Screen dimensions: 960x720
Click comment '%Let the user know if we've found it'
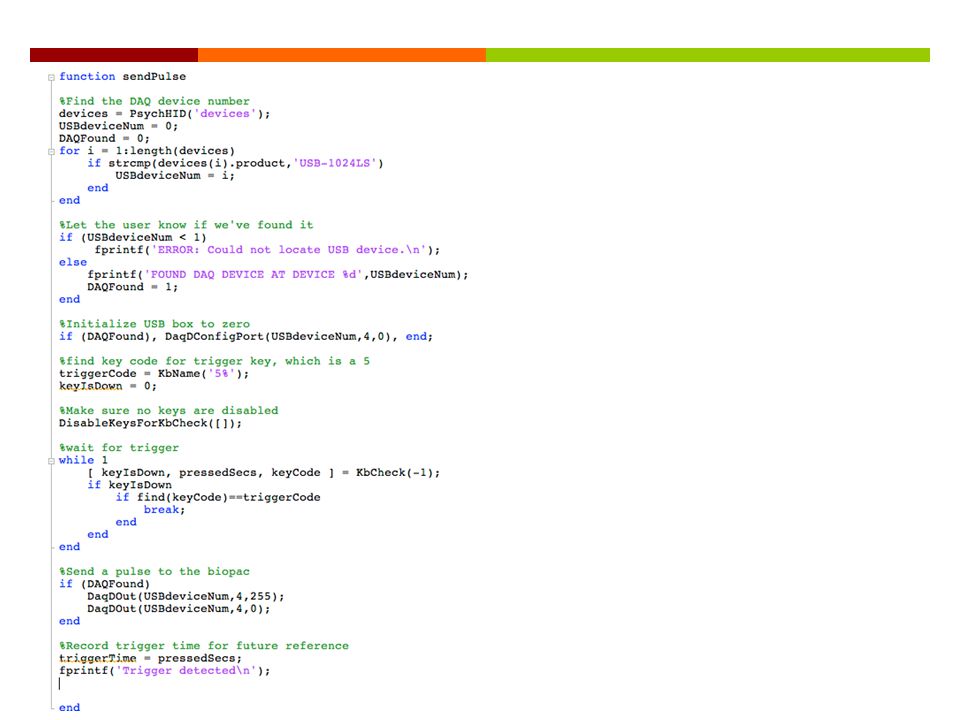click(186, 225)
